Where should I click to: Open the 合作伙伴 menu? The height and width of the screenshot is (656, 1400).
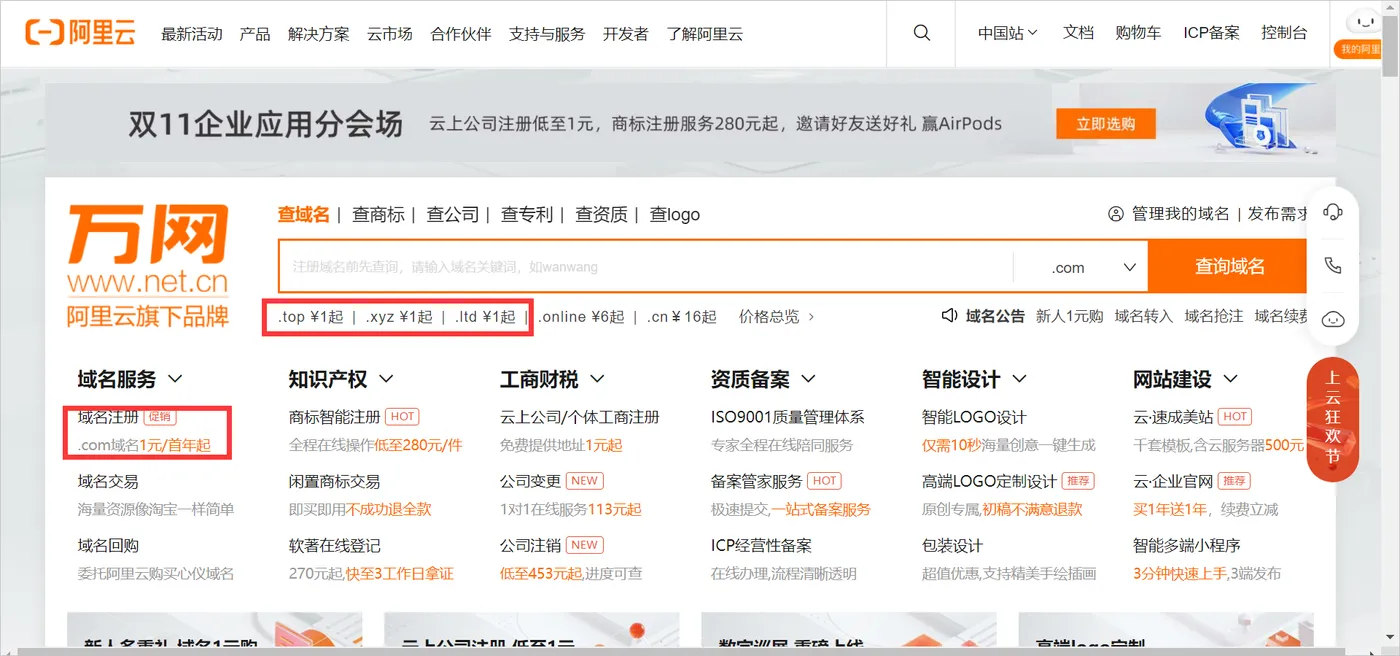tap(461, 33)
